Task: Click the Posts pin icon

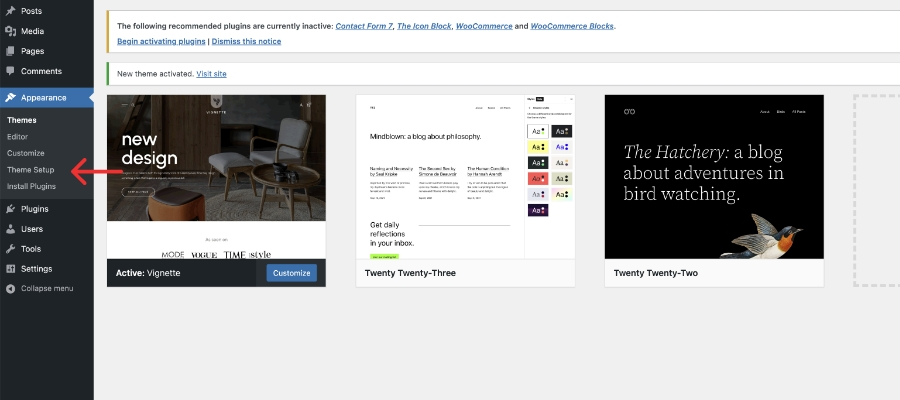Action: coord(10,11)
